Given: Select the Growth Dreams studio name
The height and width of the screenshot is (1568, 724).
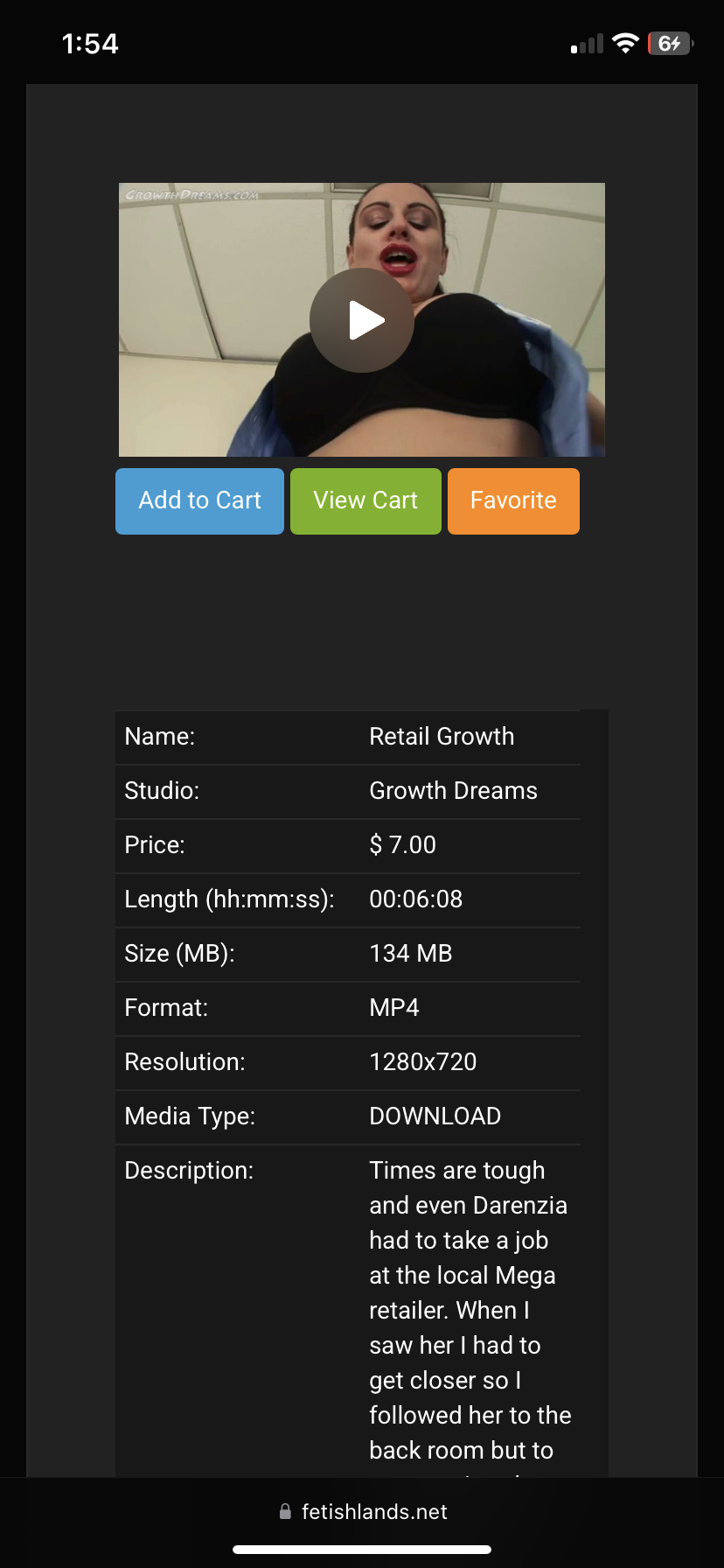Looking at the screenshot, I should 453,791.
